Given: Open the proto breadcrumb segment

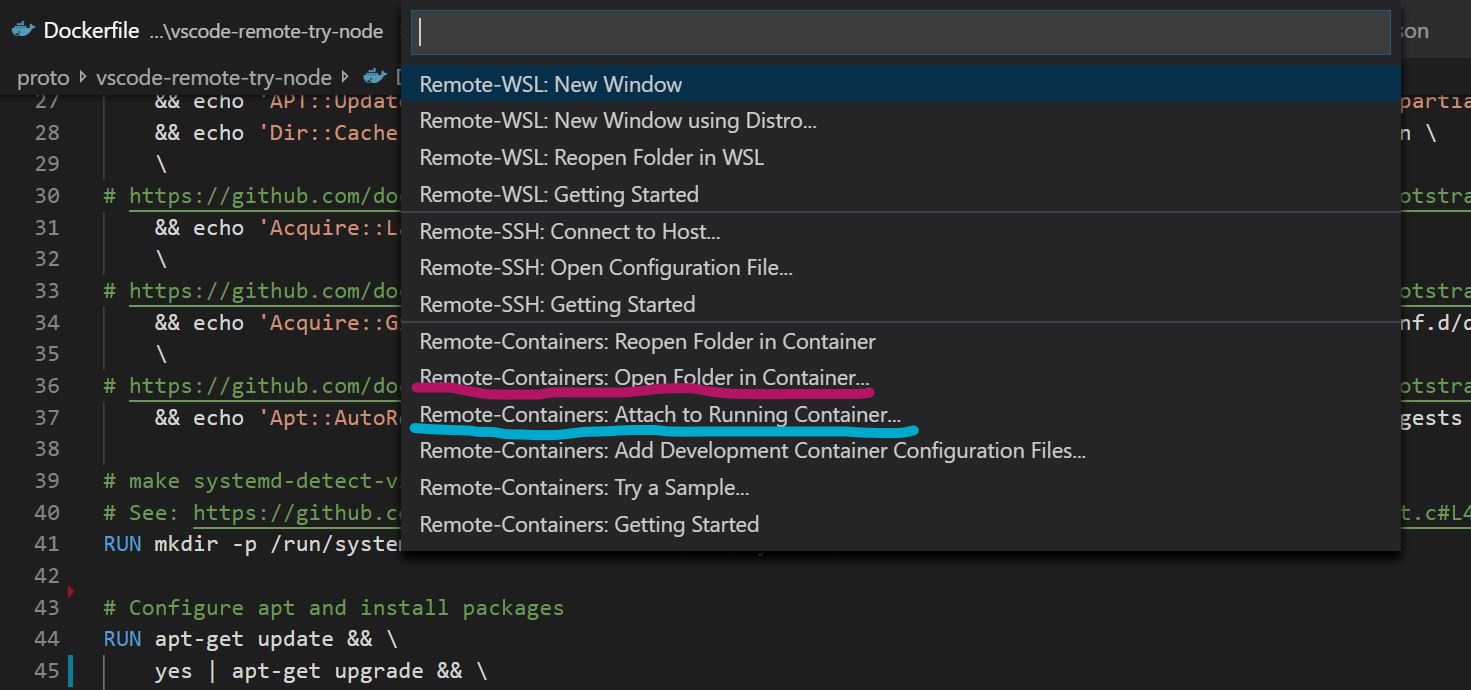Looking at the screenshot, I should point(43,77).
